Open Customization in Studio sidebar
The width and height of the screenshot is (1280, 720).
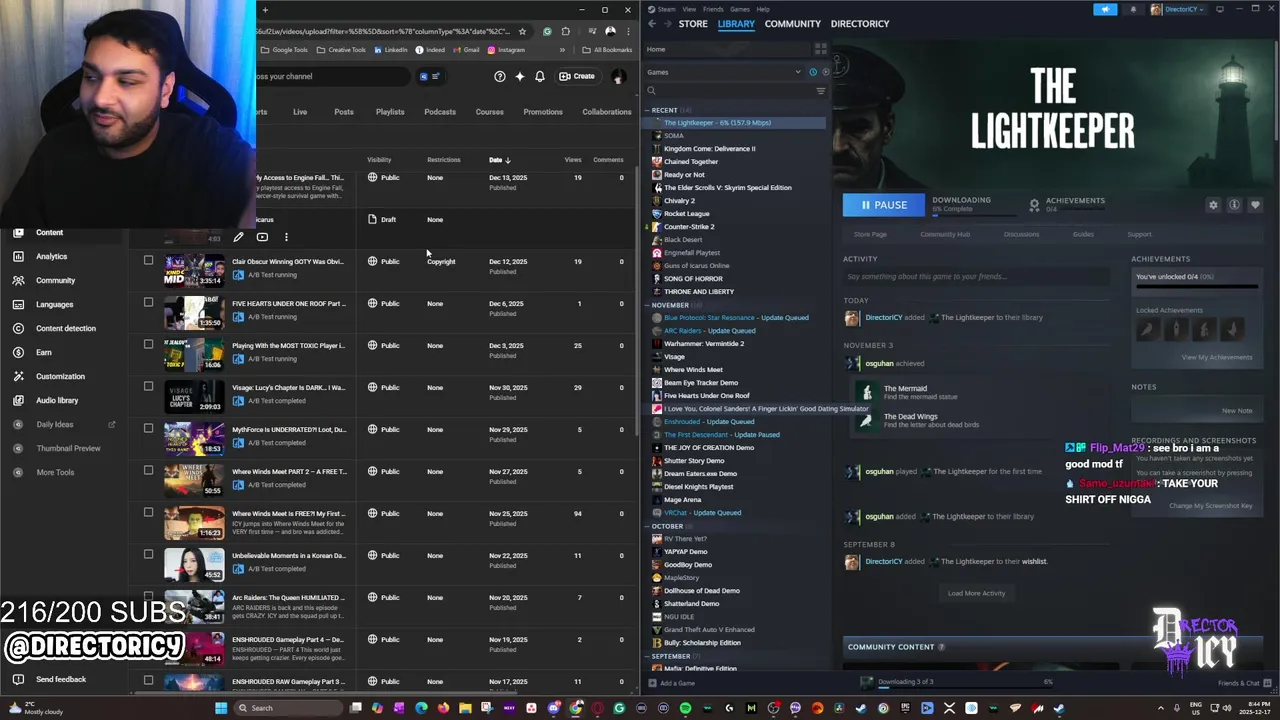coord(60,376)
